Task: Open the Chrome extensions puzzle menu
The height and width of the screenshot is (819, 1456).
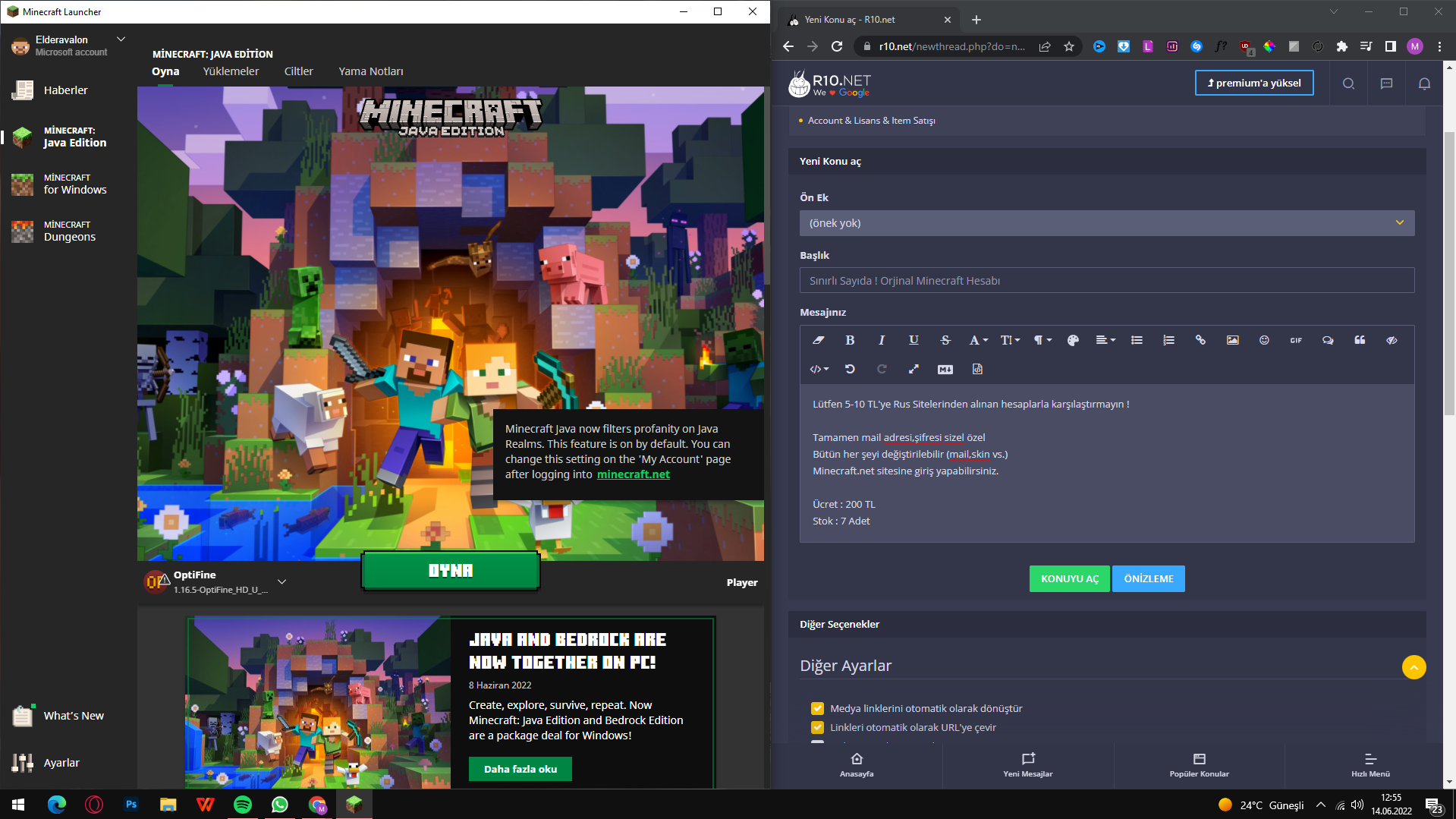Action: (1341, 46)
